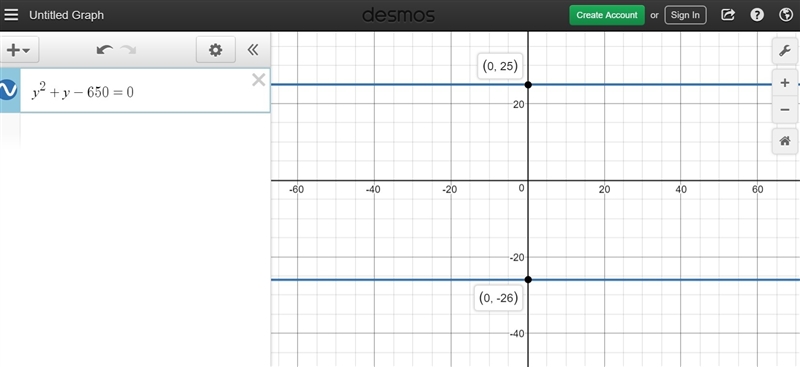Zoom in on the graph
Image resolution: width=800 pixels, height=367 pixels.
coord(785,83)
